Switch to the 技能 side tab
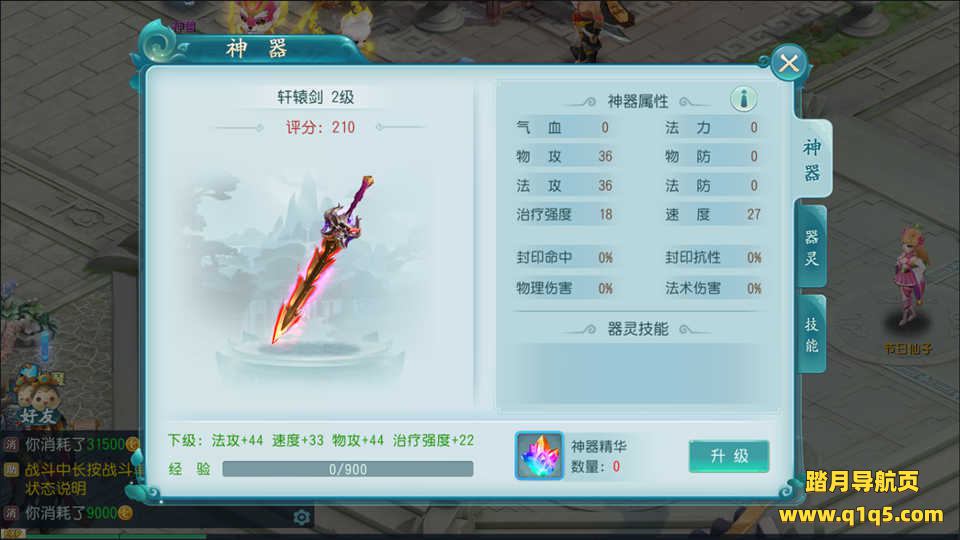Viewport: 960px width, 540px height. click(812, 334)
